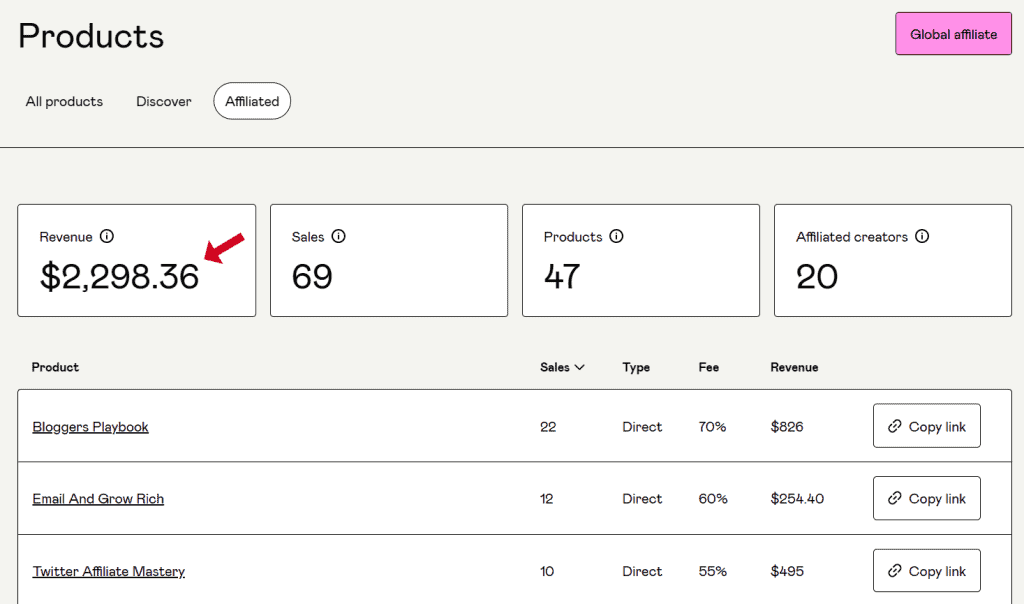
Task: Copy the affiliate link for Bloggers Playbook
Action: 926,425
